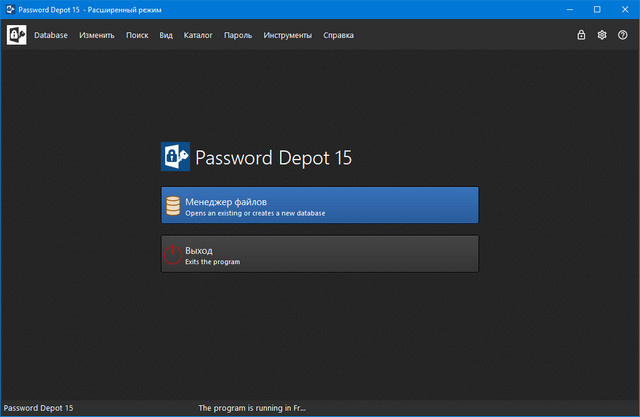Open the Database menu

tap(51, 35)
